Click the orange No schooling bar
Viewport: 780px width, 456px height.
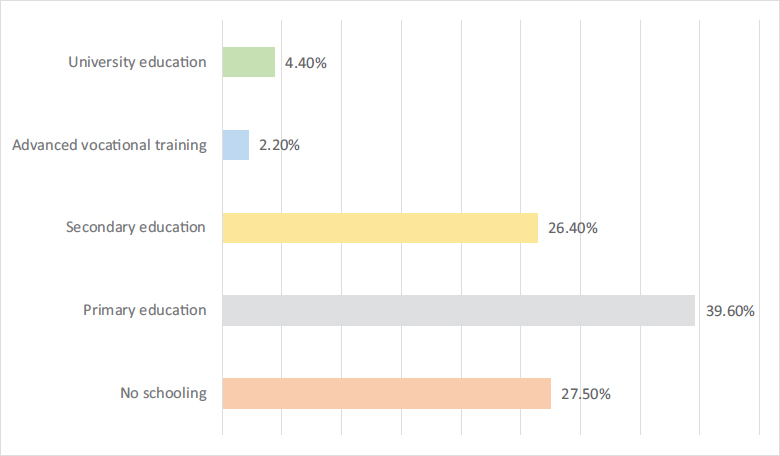pos(386,393)
